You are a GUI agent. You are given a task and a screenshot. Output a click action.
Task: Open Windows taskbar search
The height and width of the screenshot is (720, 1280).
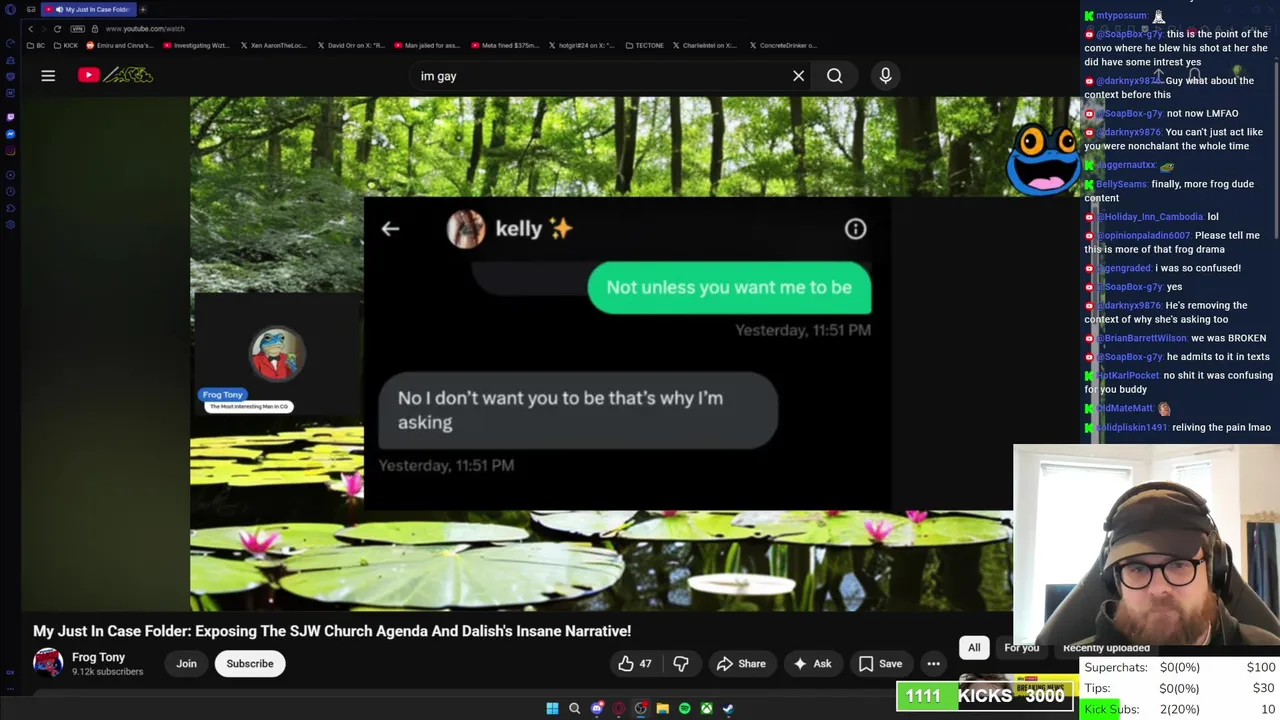(574, 708)
